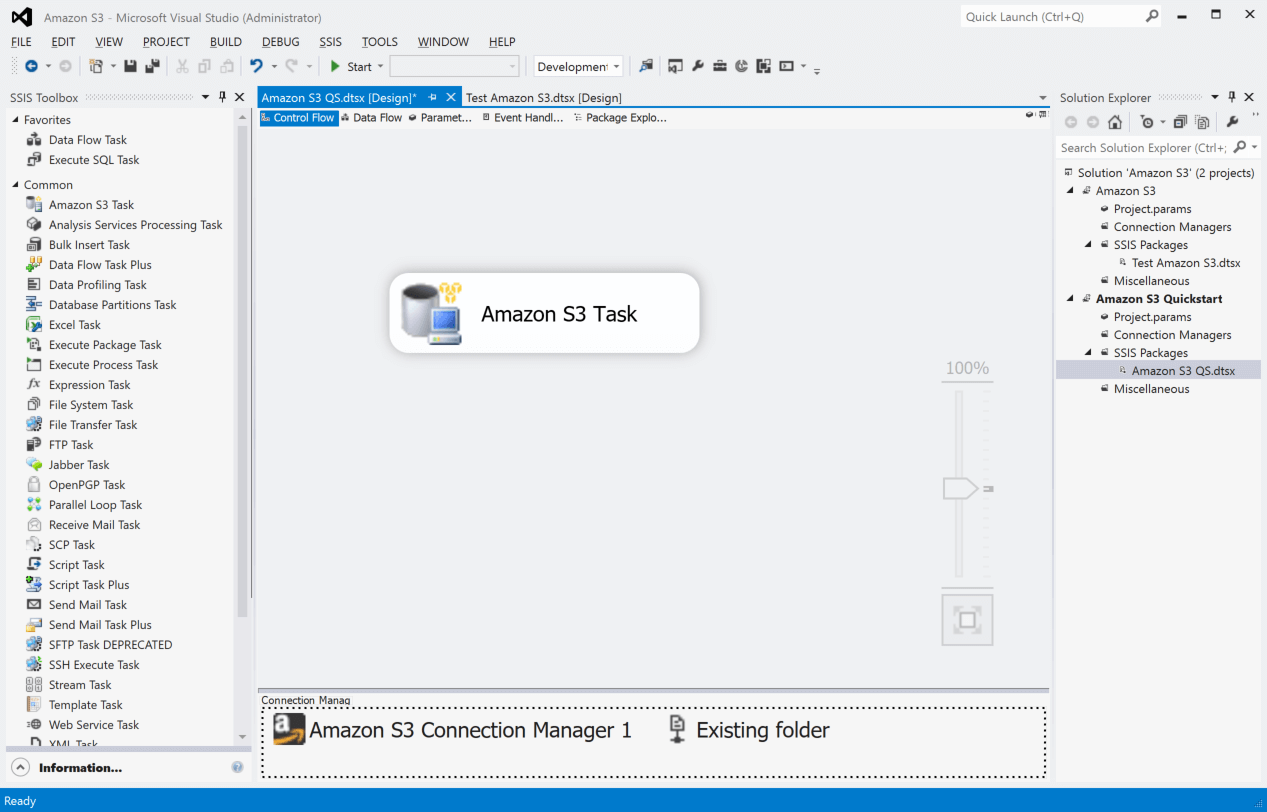Click the toolbox briefcase icon in the main toolbar
The image size is (1267, 812).
point(720,66)
